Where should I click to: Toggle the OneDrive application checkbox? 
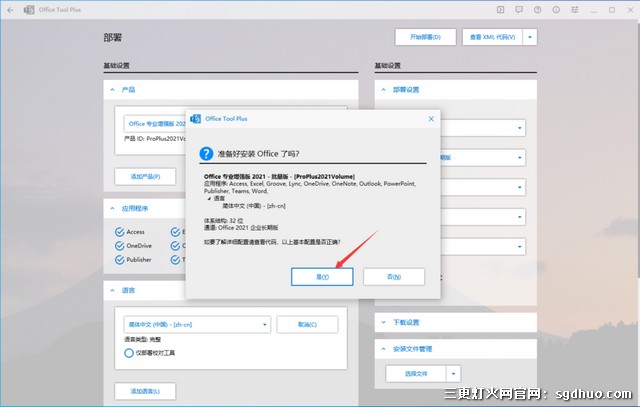coord(120,246)
